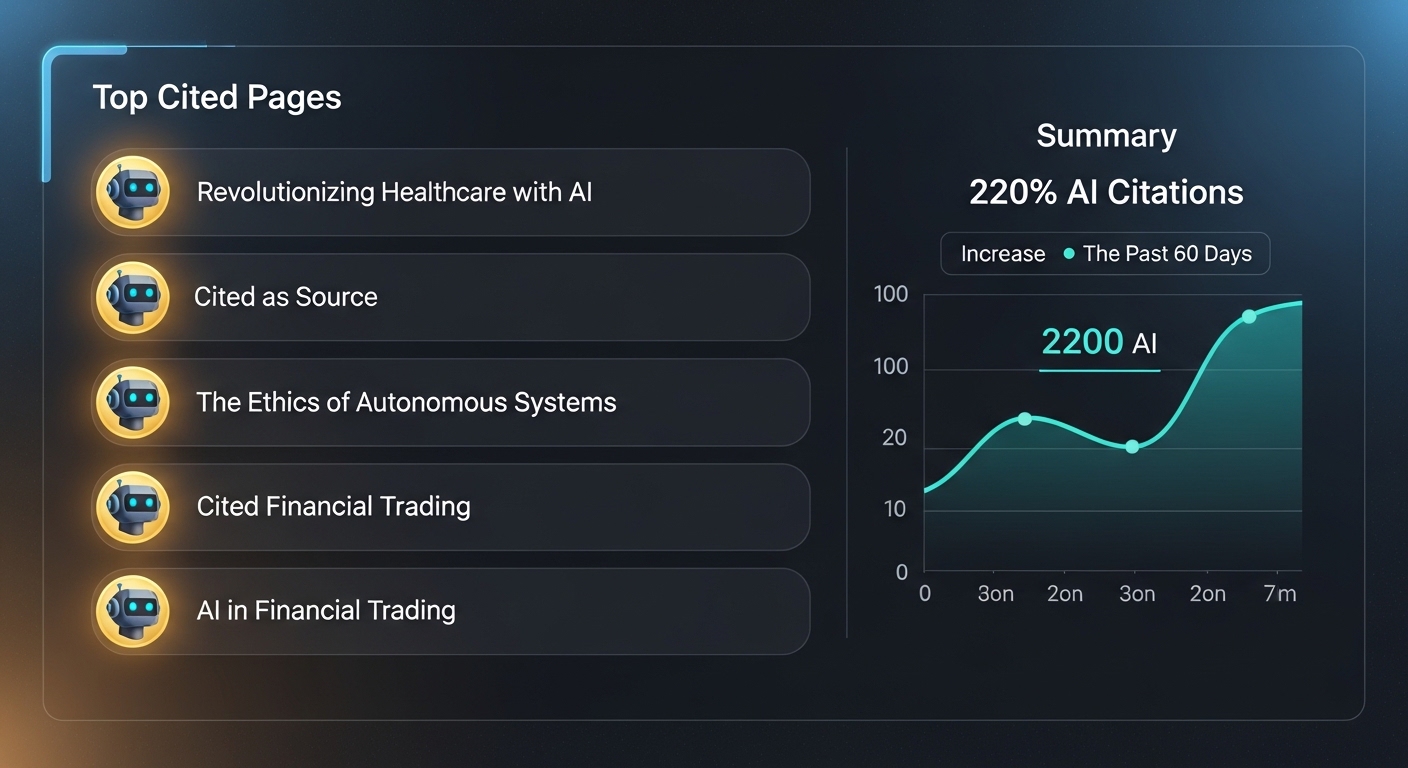This screenshot has height=768, width=1408.
Task: Click the 7m label on chart axis
Action: click(x=1280, y=594)
